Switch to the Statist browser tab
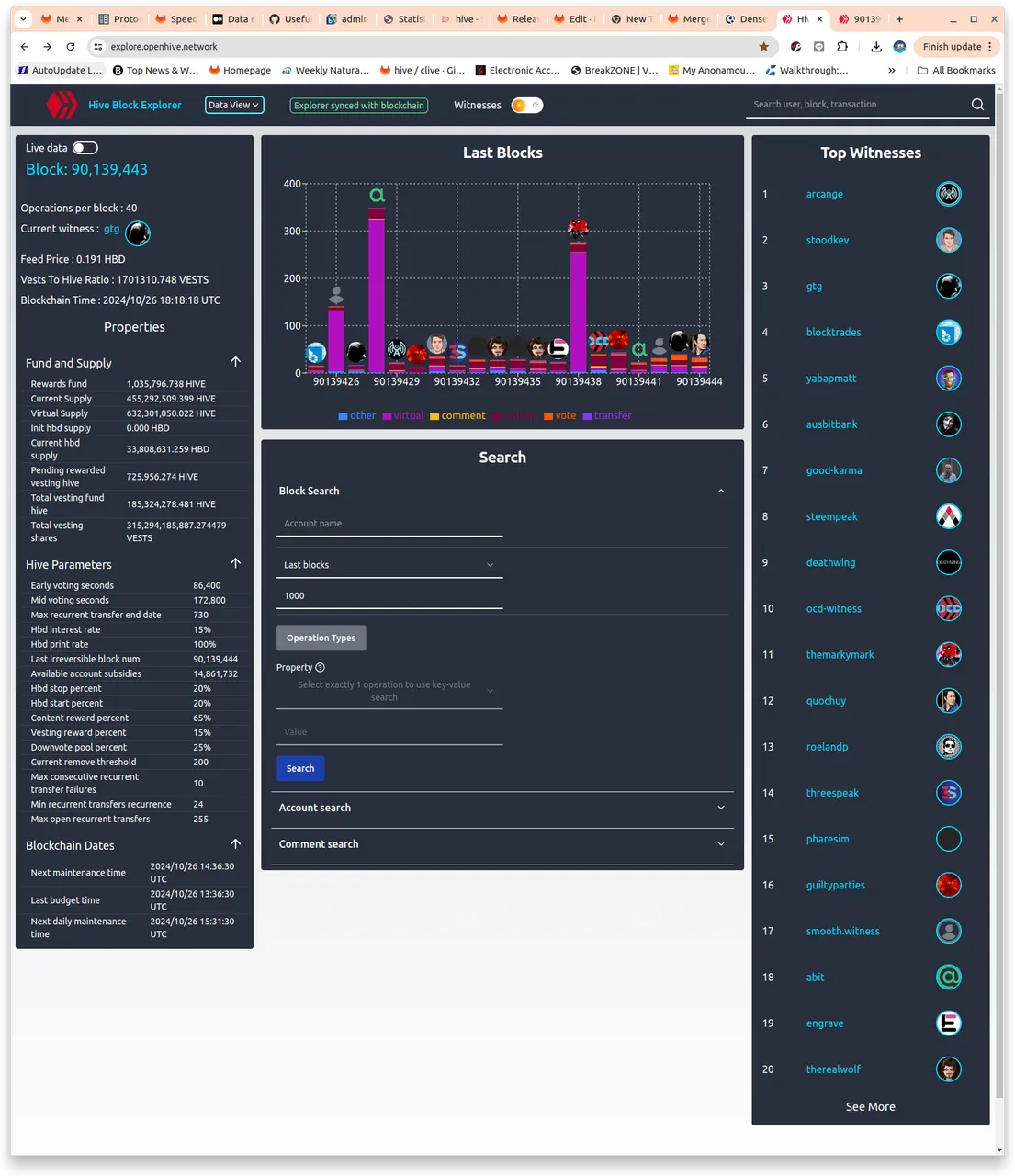 coord(403,19)
